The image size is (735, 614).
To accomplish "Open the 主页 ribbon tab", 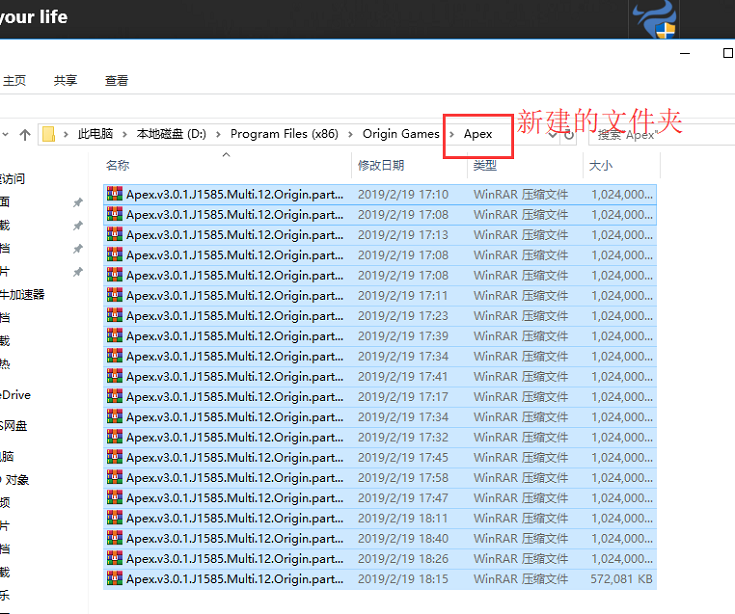I will click(15, 81).
